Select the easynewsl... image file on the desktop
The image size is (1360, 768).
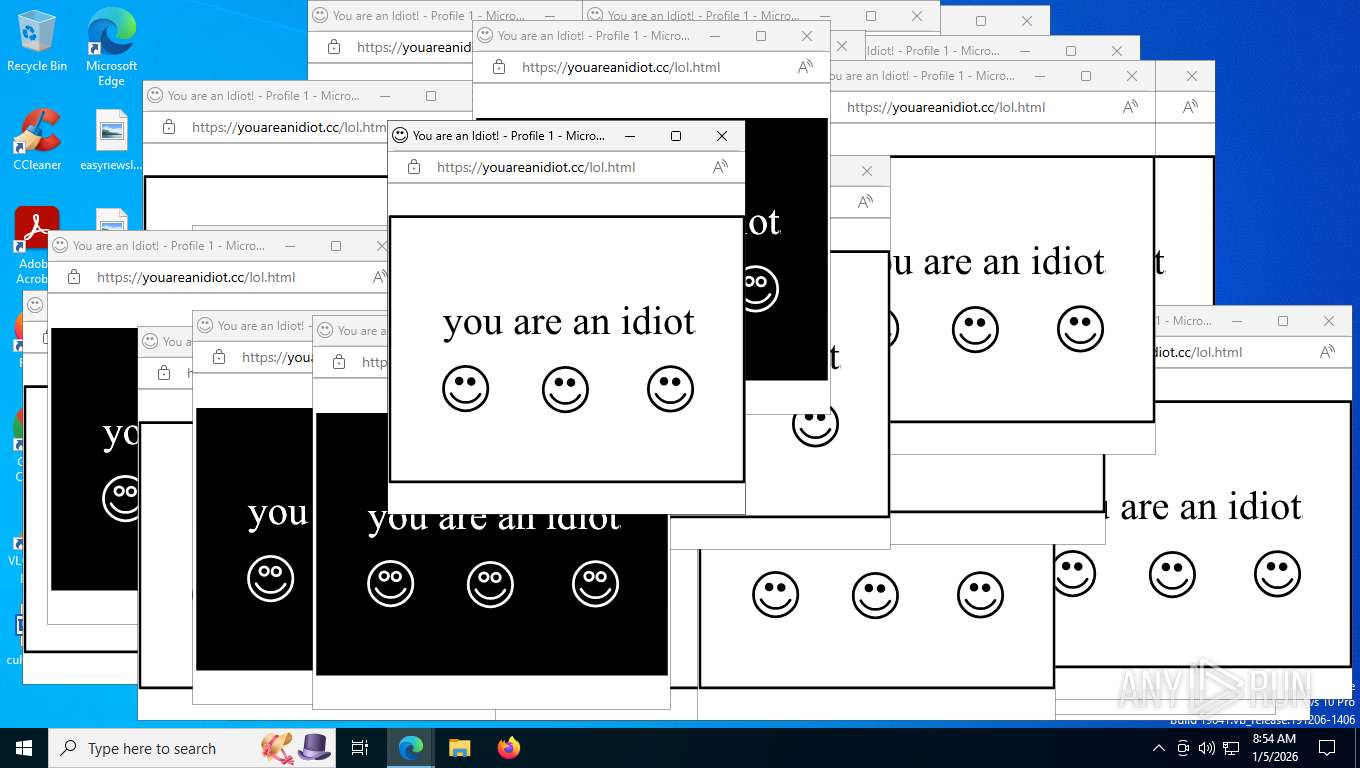pyautogui.click(x=111, y=140)
